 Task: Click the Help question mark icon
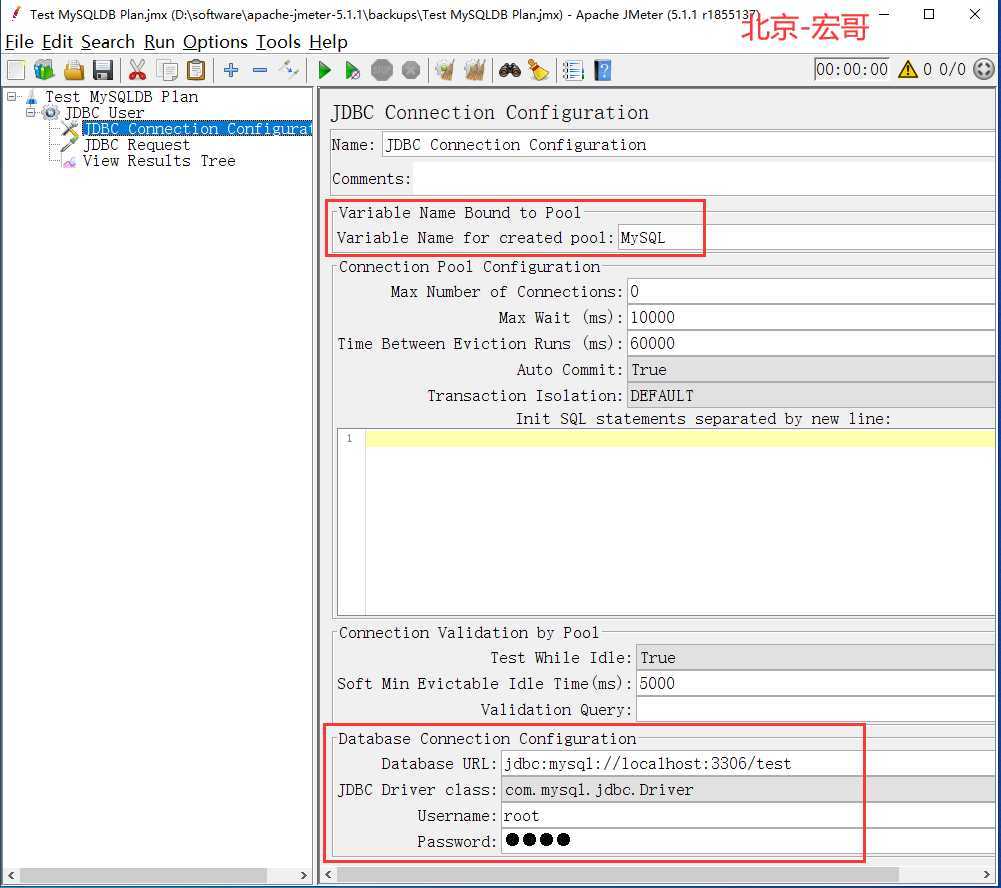click(x=603, y=70)
